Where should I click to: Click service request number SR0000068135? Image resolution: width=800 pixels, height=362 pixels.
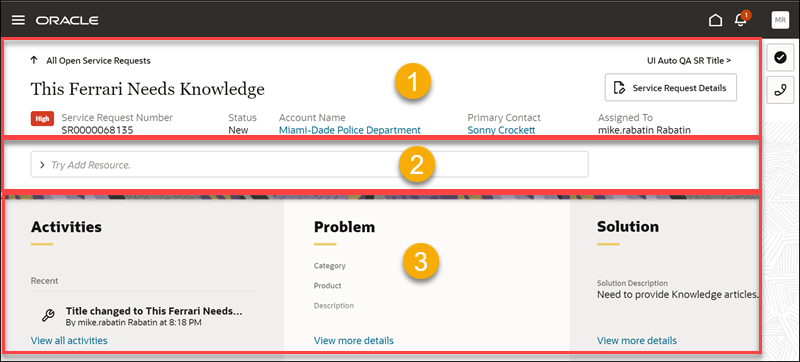(x=97, y=130)
